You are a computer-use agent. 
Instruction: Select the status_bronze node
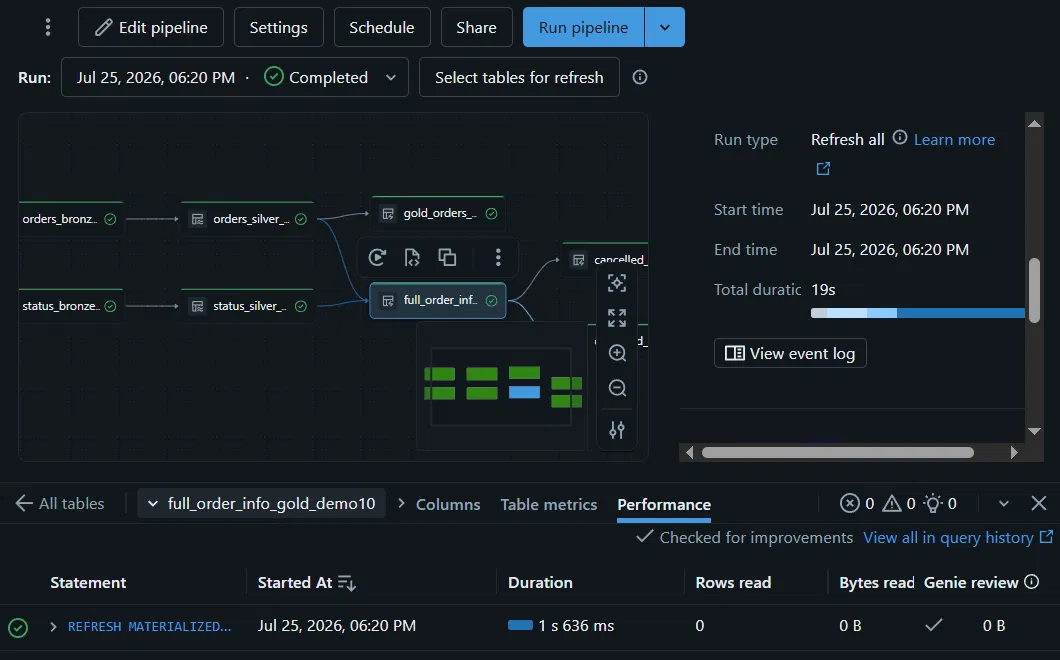tap(70, 306)
